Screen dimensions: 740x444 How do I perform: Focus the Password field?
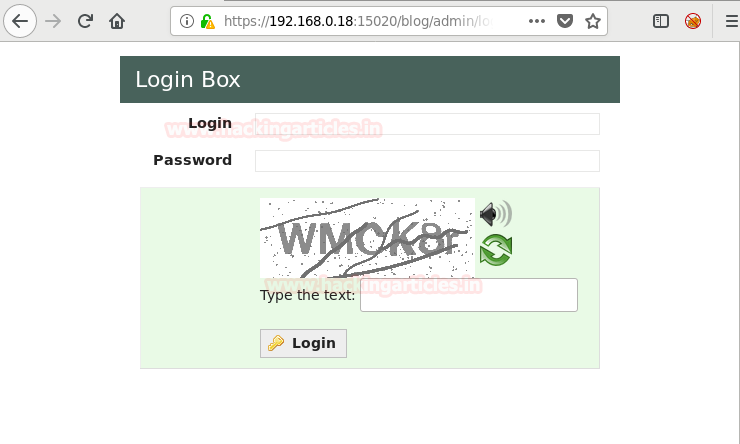tap(427, 161)
